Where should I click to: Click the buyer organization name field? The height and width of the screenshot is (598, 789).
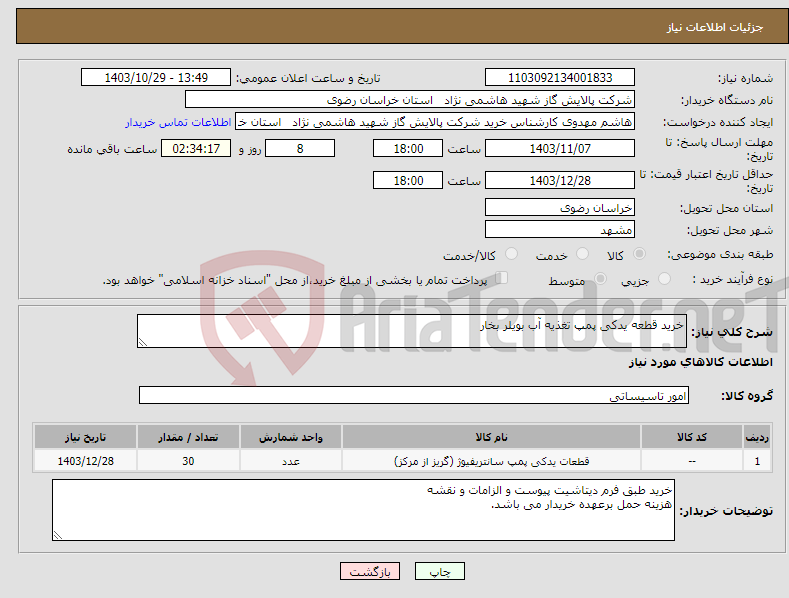410,100
